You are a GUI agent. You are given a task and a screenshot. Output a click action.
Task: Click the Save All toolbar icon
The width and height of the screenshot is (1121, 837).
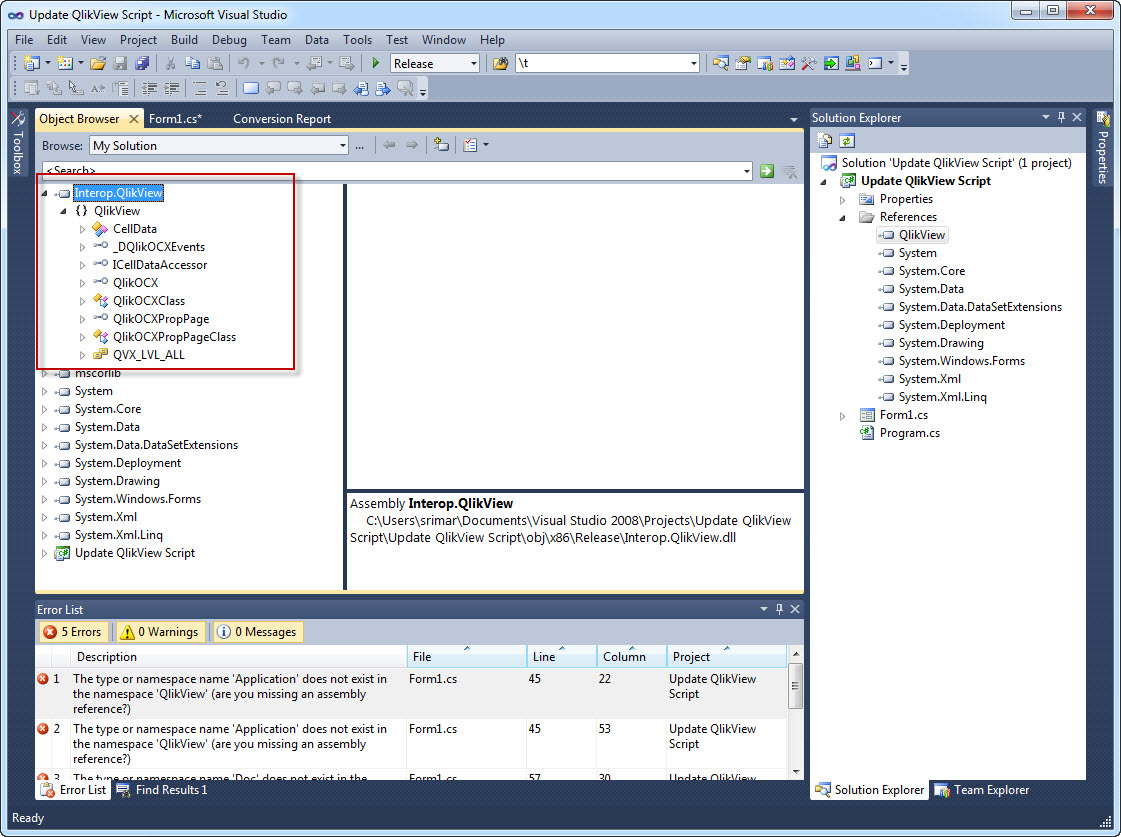[x=142, y=63]
